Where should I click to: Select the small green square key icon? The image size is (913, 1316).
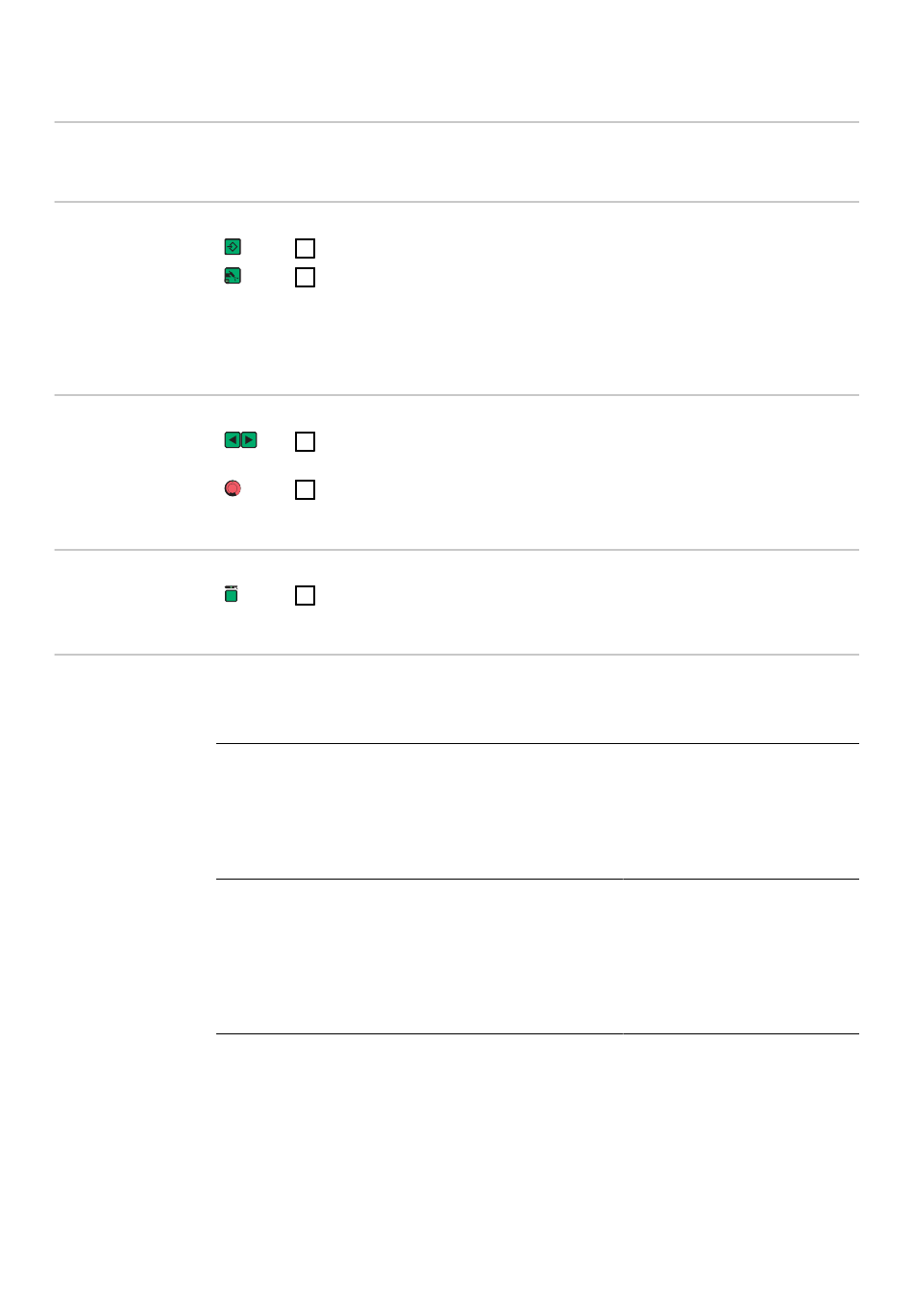point(232,594)
